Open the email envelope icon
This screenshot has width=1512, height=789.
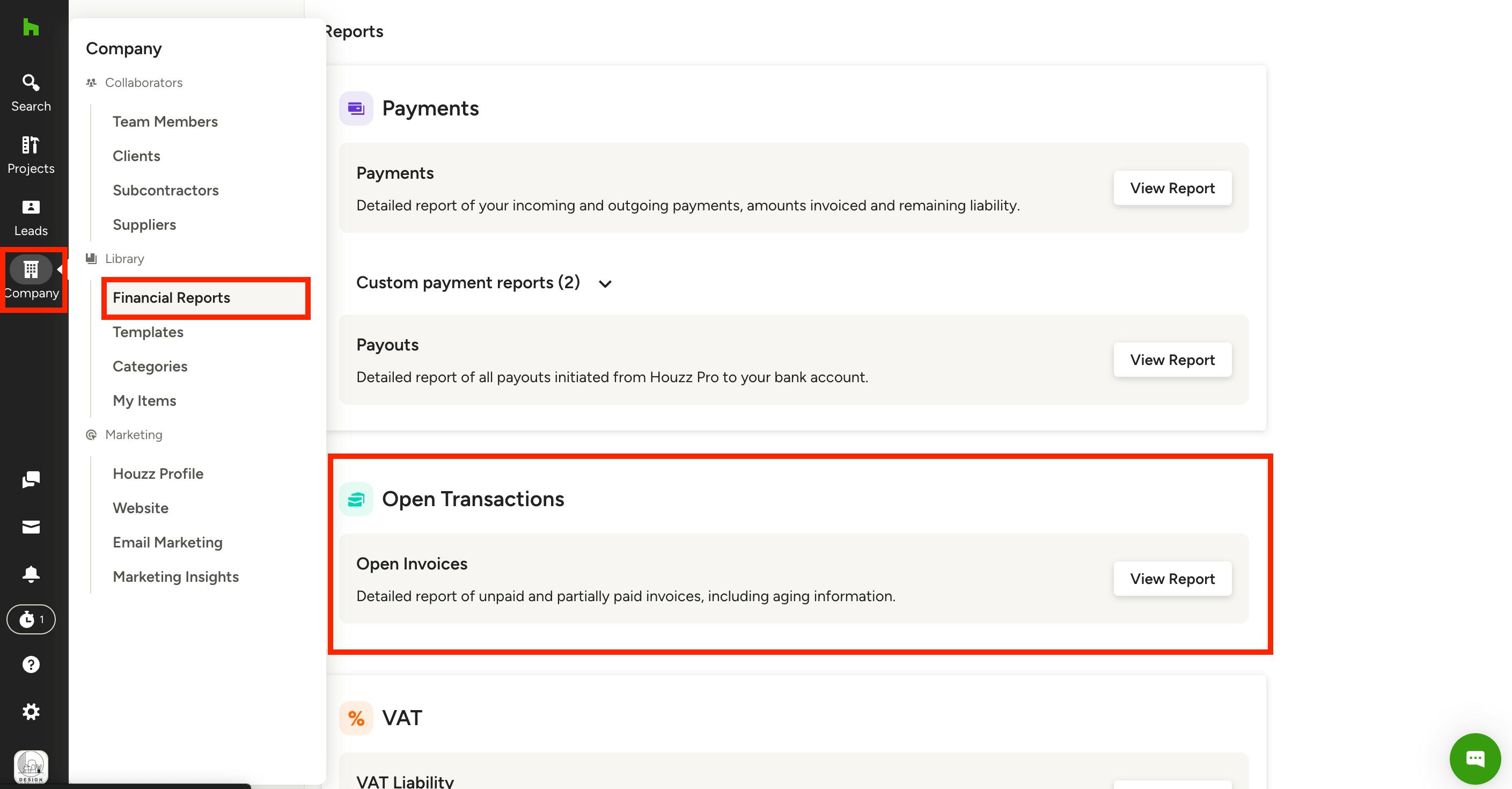click(31, 527)
